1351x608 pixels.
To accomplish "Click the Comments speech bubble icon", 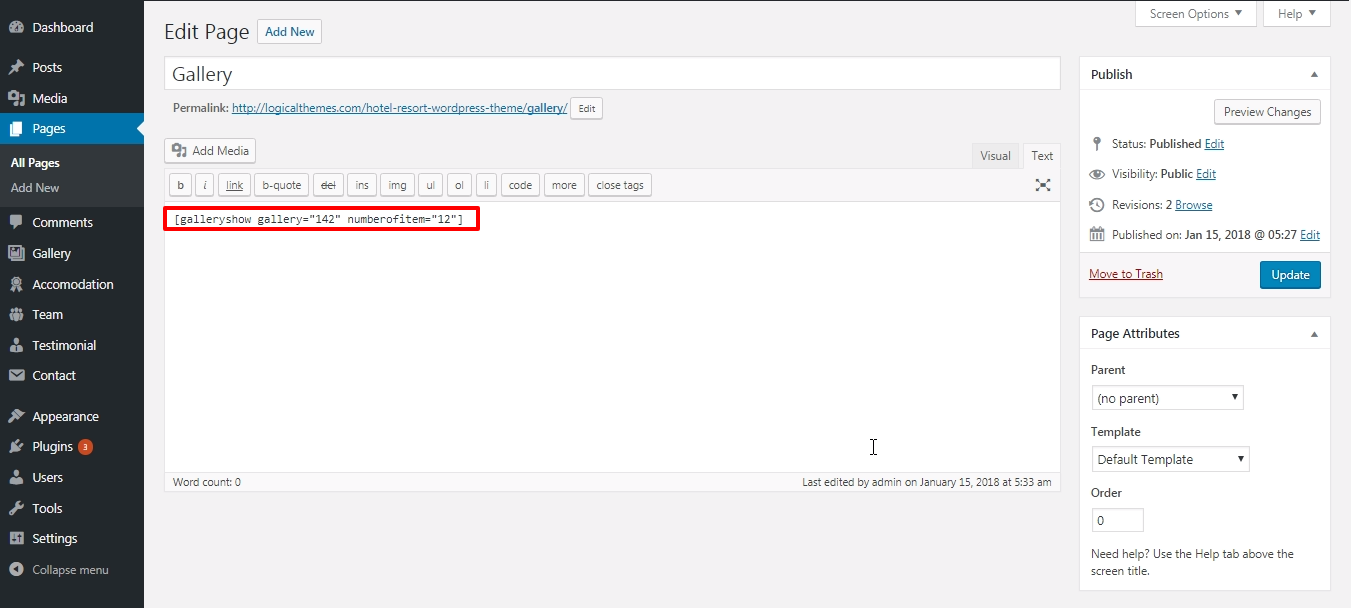I will point(16,223).
